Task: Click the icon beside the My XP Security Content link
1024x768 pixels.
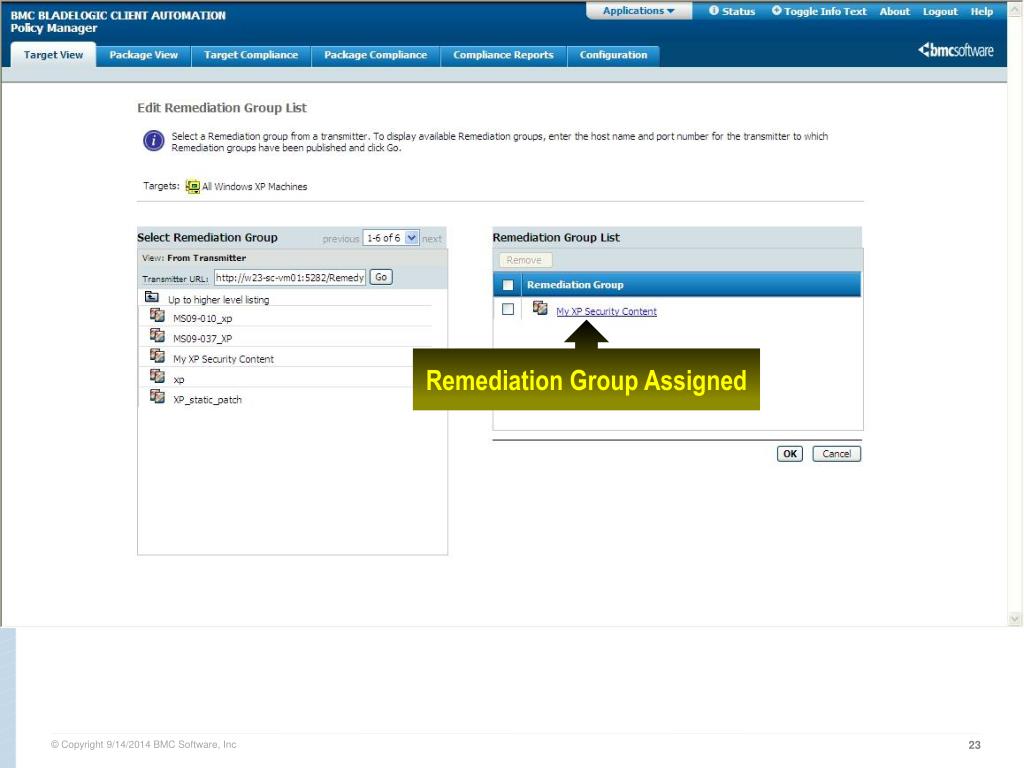Action: pyautogui.click(x=540, y=308)
